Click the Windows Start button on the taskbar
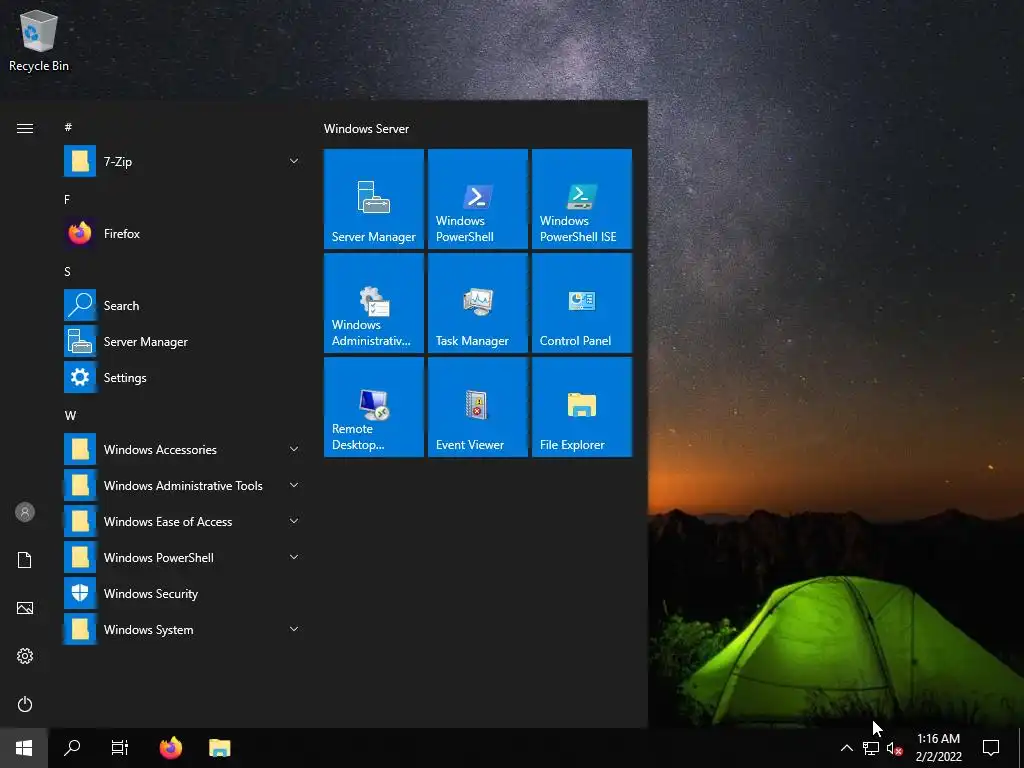This screenshot has height=768, width=1024. click(x=24, y=748)
